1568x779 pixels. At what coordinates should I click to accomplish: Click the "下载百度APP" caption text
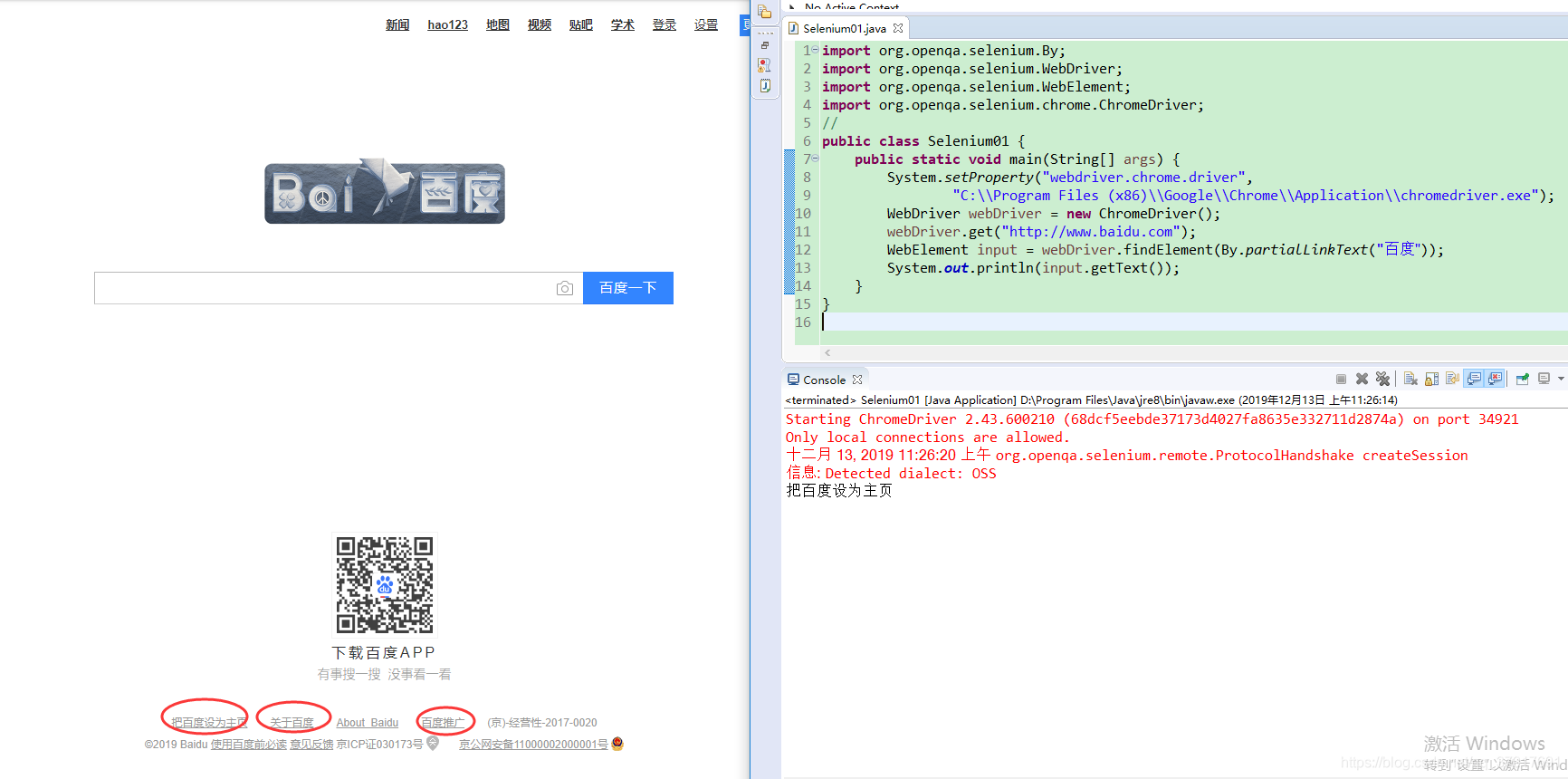pos(384,653)
